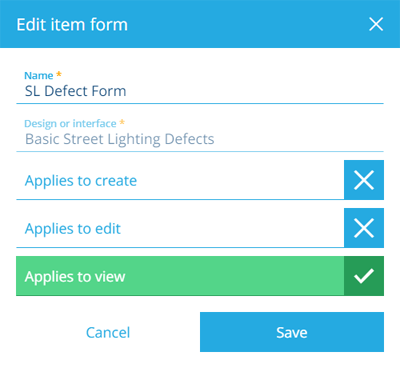This screenshot has width=400, height=368.
Task: Click the Applies to view label text
Action: coord(75,277)
